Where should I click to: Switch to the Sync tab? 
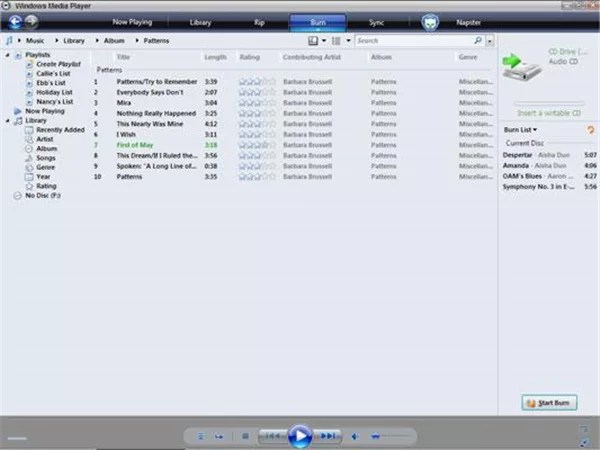click(377, 23)
